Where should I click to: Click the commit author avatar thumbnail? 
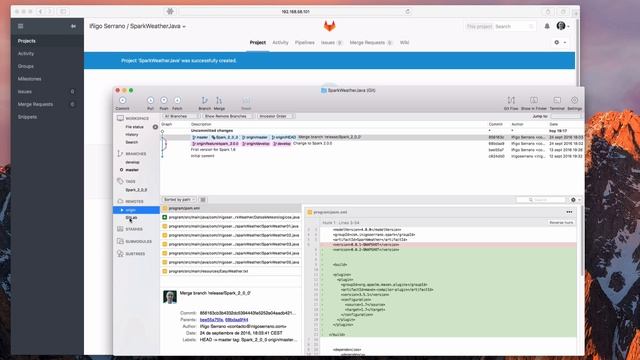(x=170, y=297)
